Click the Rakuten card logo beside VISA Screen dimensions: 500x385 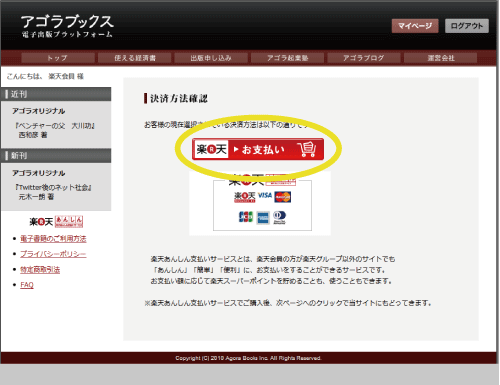click(245, 197)
